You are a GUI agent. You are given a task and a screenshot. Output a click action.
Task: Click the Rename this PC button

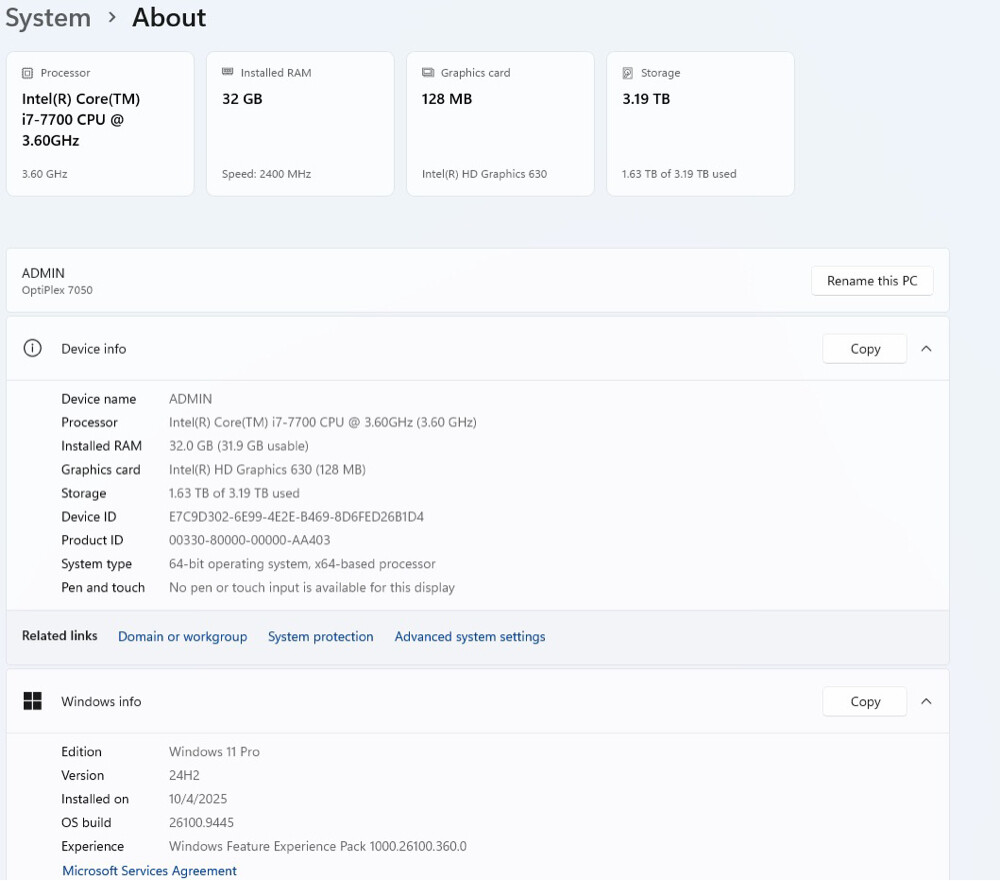872,281
